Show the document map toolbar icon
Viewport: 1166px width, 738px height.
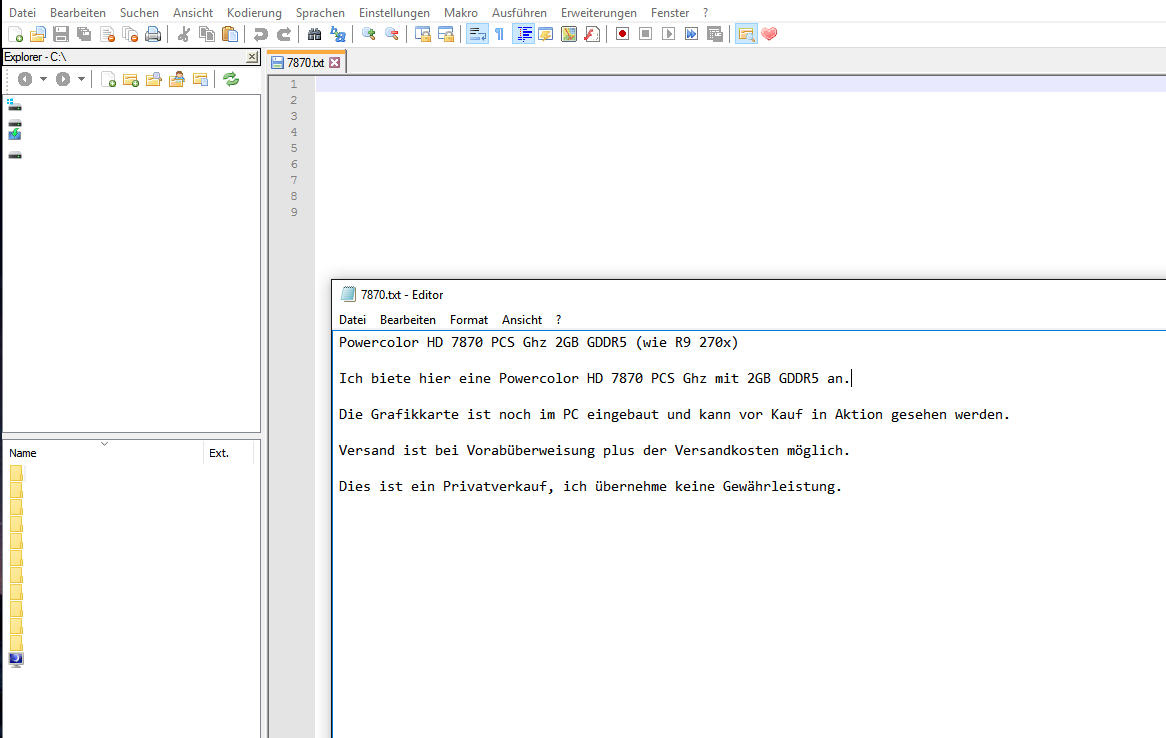(x=569, y=34)
